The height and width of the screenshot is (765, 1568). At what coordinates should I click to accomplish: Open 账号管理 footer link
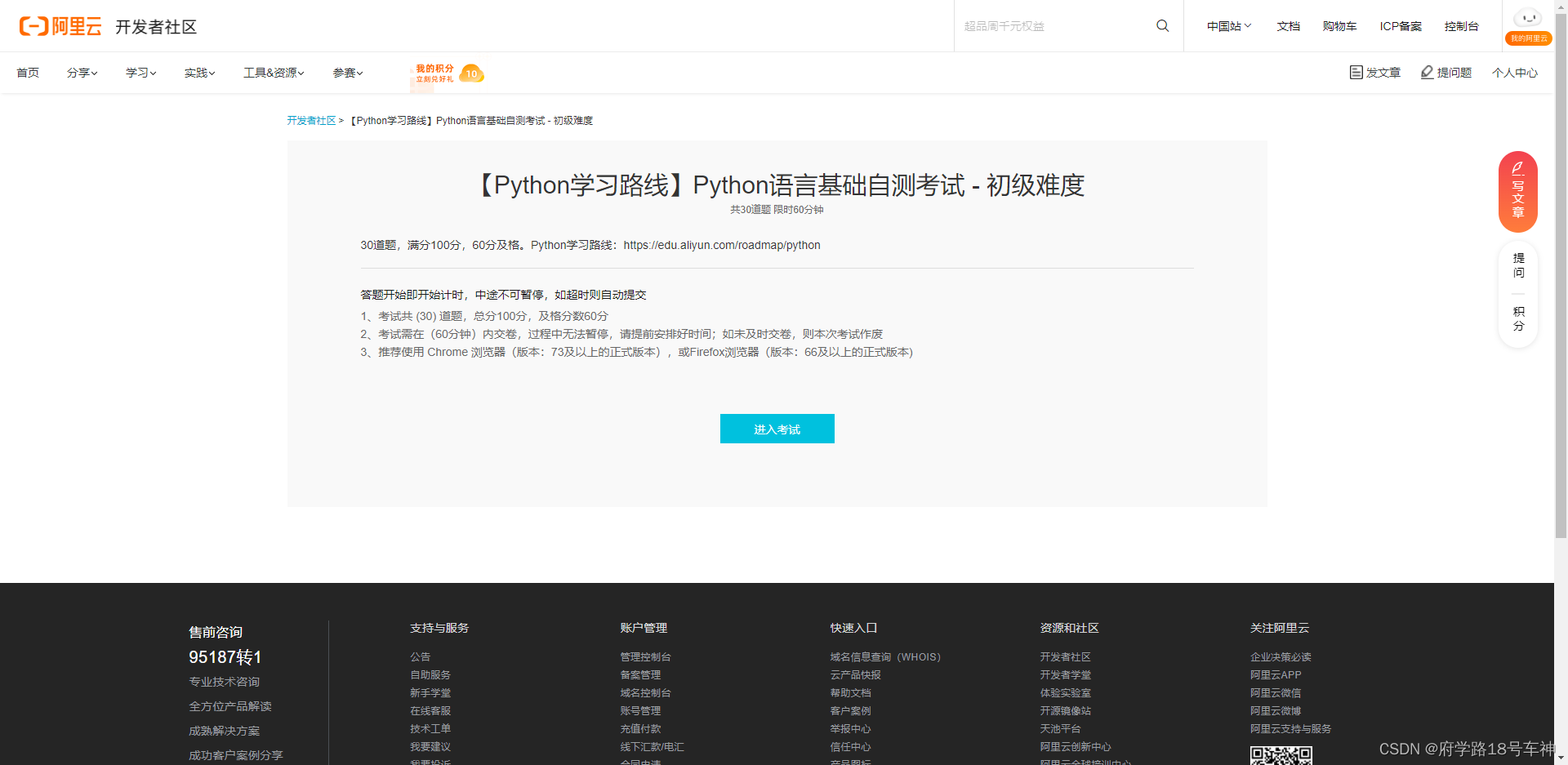click(x=640, y=710)
